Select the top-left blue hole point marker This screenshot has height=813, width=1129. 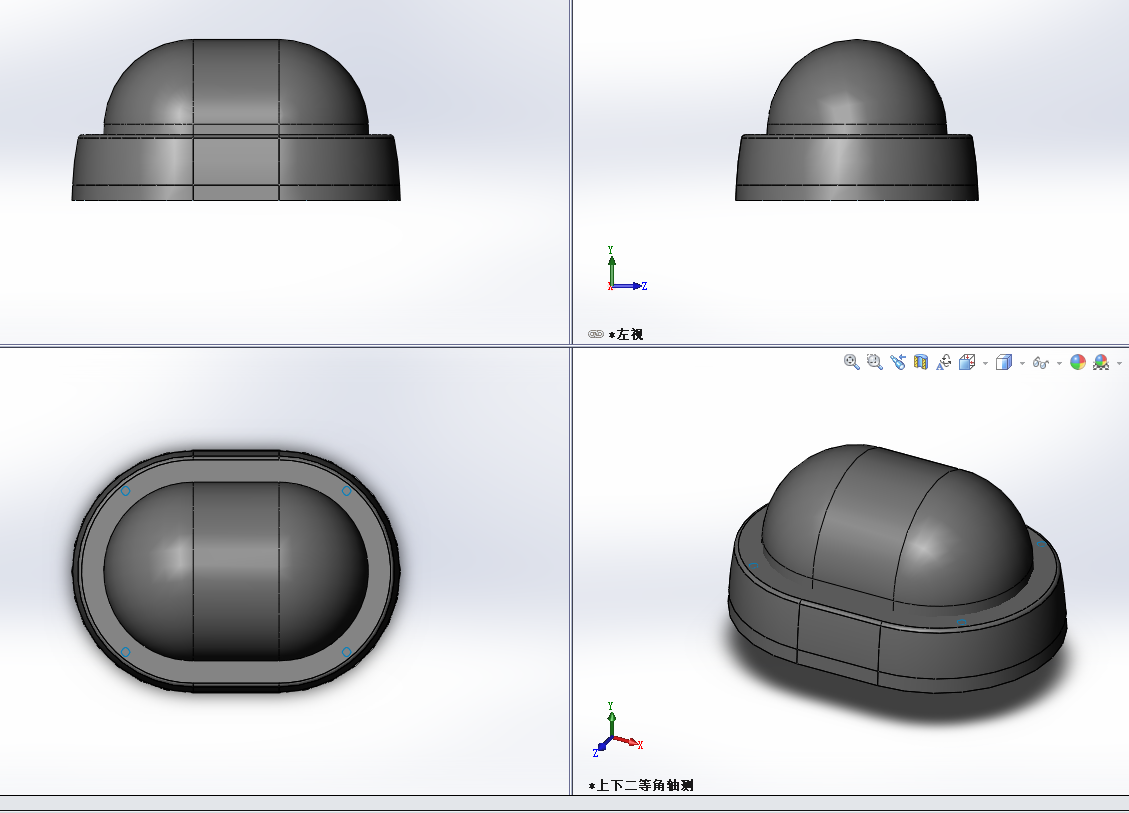[x=126, y=490]
